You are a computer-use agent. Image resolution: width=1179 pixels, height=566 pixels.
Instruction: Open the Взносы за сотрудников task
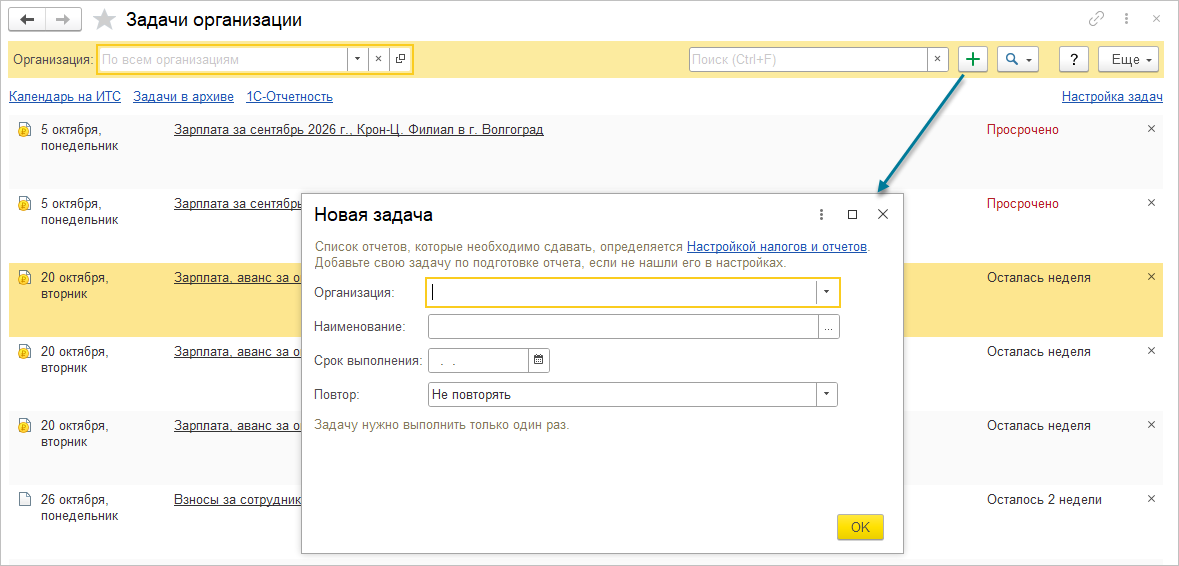(238, 499)
